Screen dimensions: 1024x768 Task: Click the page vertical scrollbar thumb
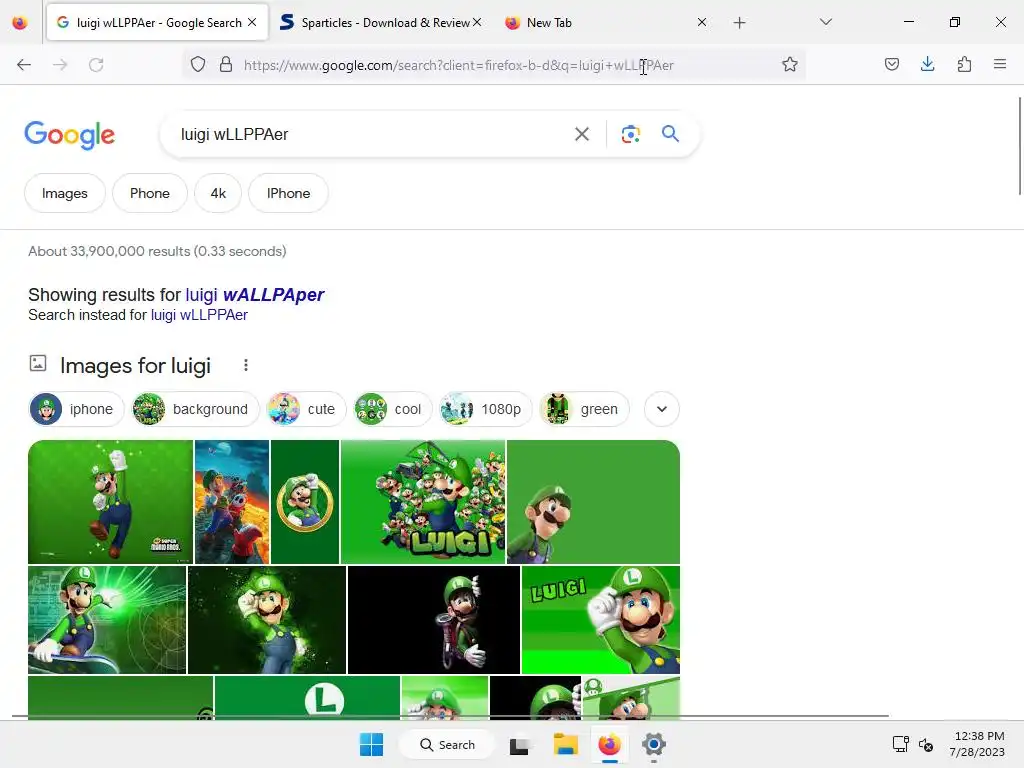[1019, 145]
